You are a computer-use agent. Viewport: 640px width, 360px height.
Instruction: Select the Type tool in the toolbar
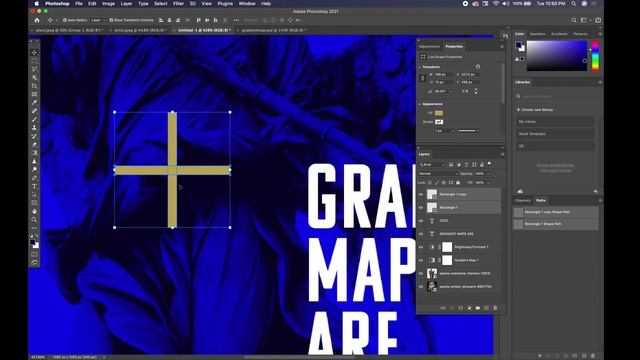(x=34, y=186)
